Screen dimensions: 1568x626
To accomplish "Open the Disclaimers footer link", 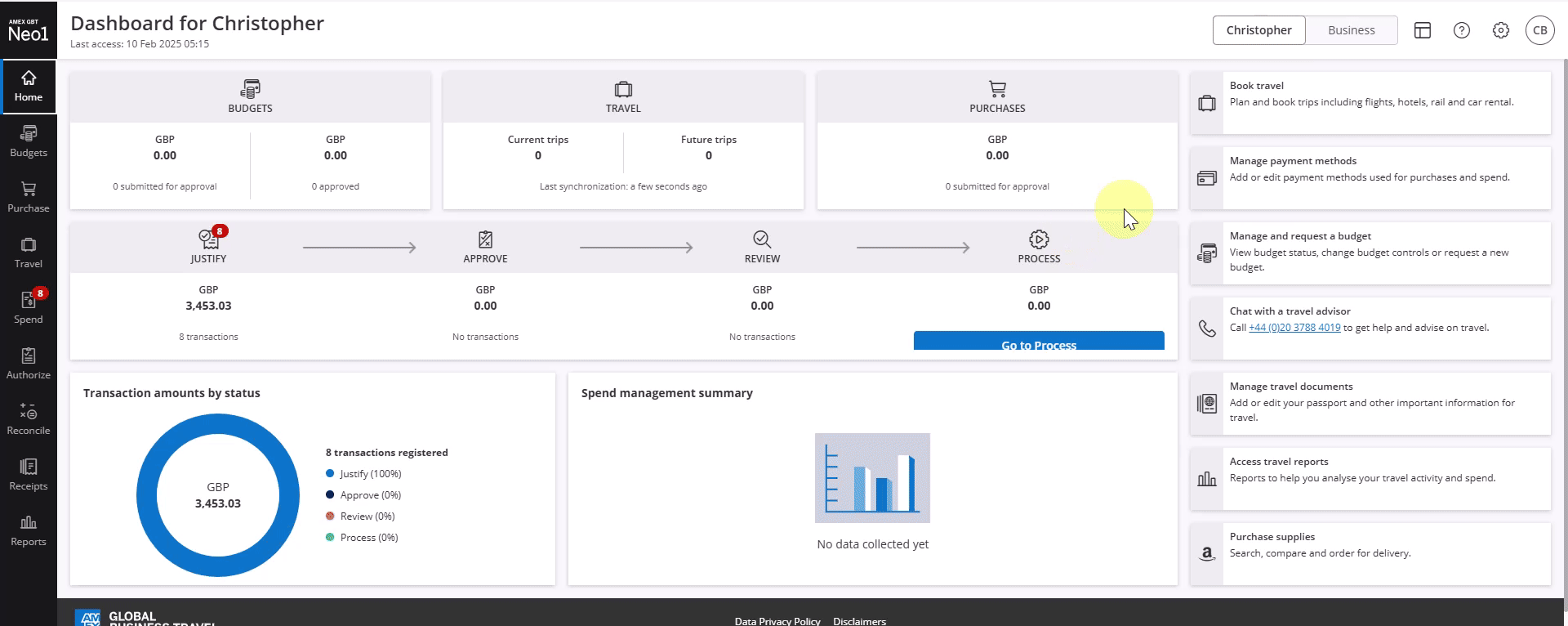I will point(859,621).
